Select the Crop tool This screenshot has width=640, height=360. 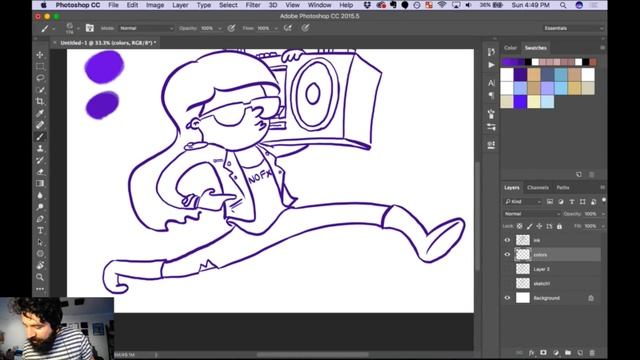[x=40, y=101]
